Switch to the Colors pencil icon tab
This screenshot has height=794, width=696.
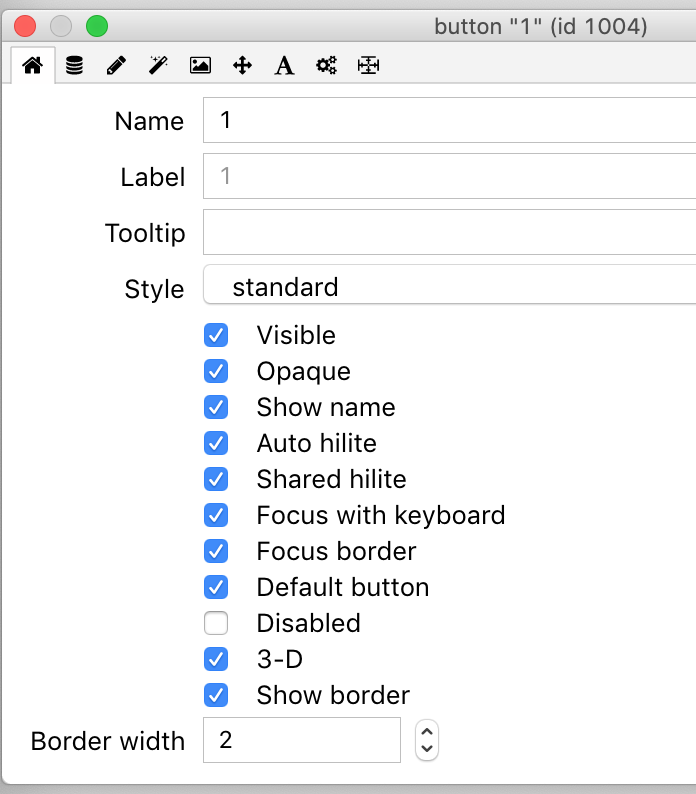(116, 66)
